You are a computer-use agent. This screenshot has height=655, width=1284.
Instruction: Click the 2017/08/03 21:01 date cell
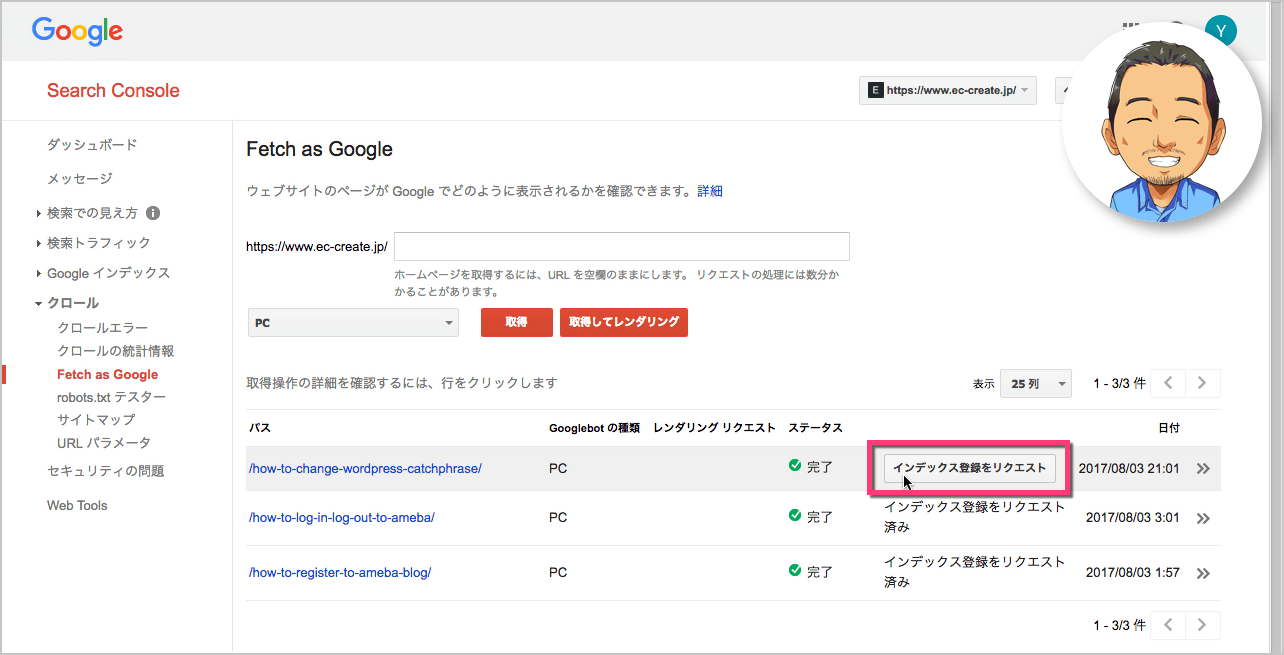coord(1129,468)
